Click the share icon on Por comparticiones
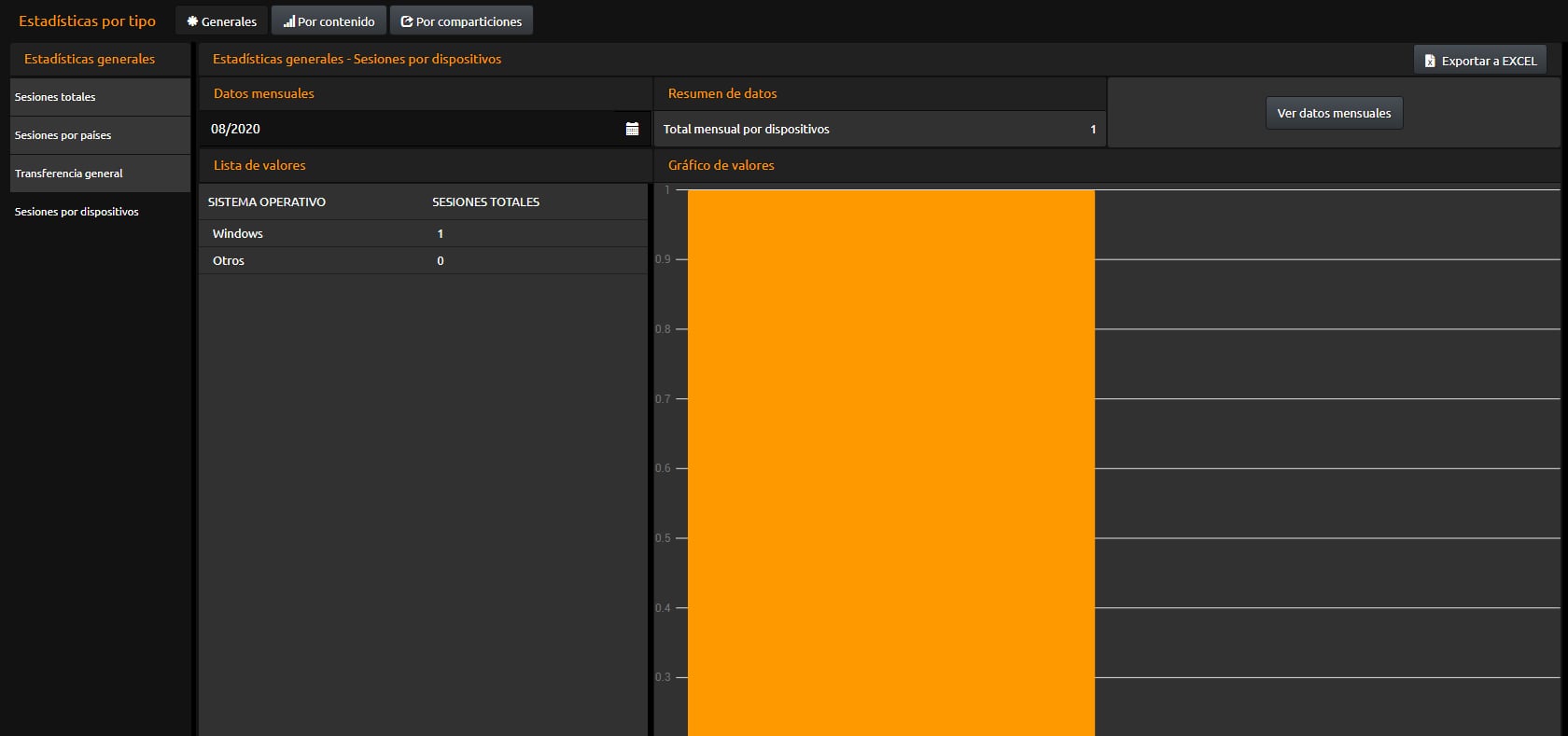The height and width of the screenshot is (736, 1568). point(407,21)
